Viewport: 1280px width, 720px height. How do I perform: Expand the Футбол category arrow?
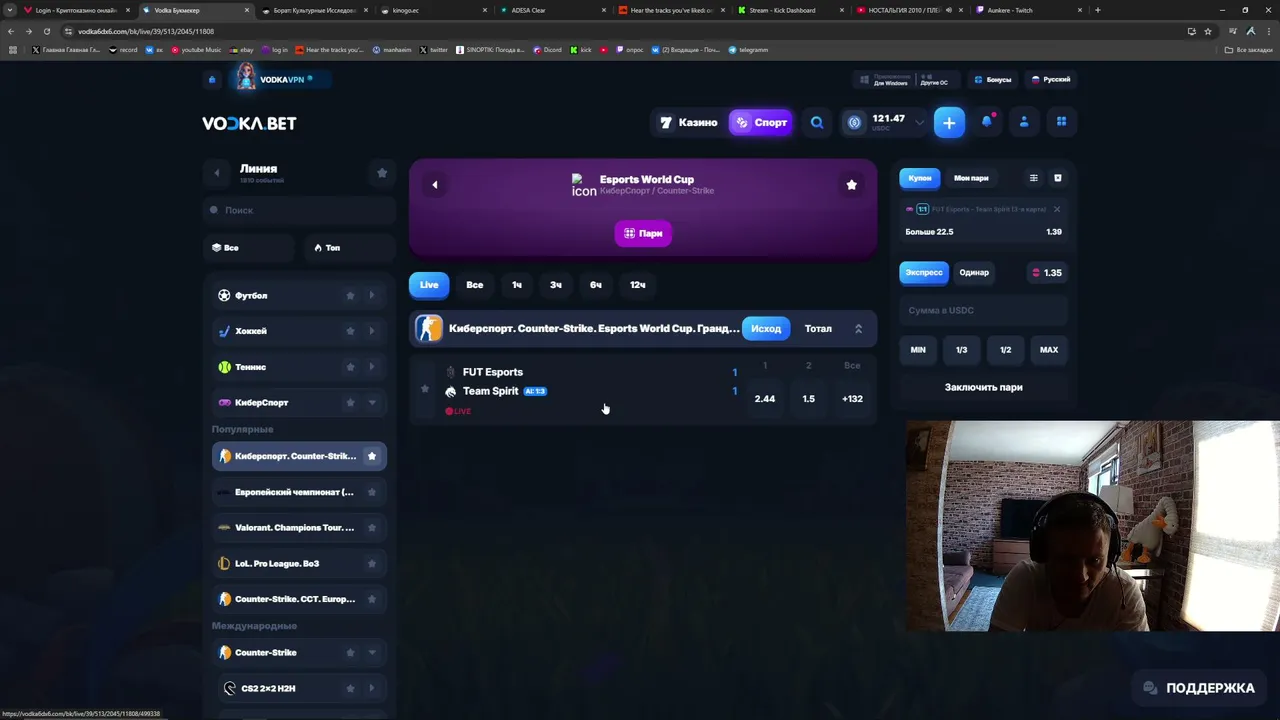click(x=372, y=295)
